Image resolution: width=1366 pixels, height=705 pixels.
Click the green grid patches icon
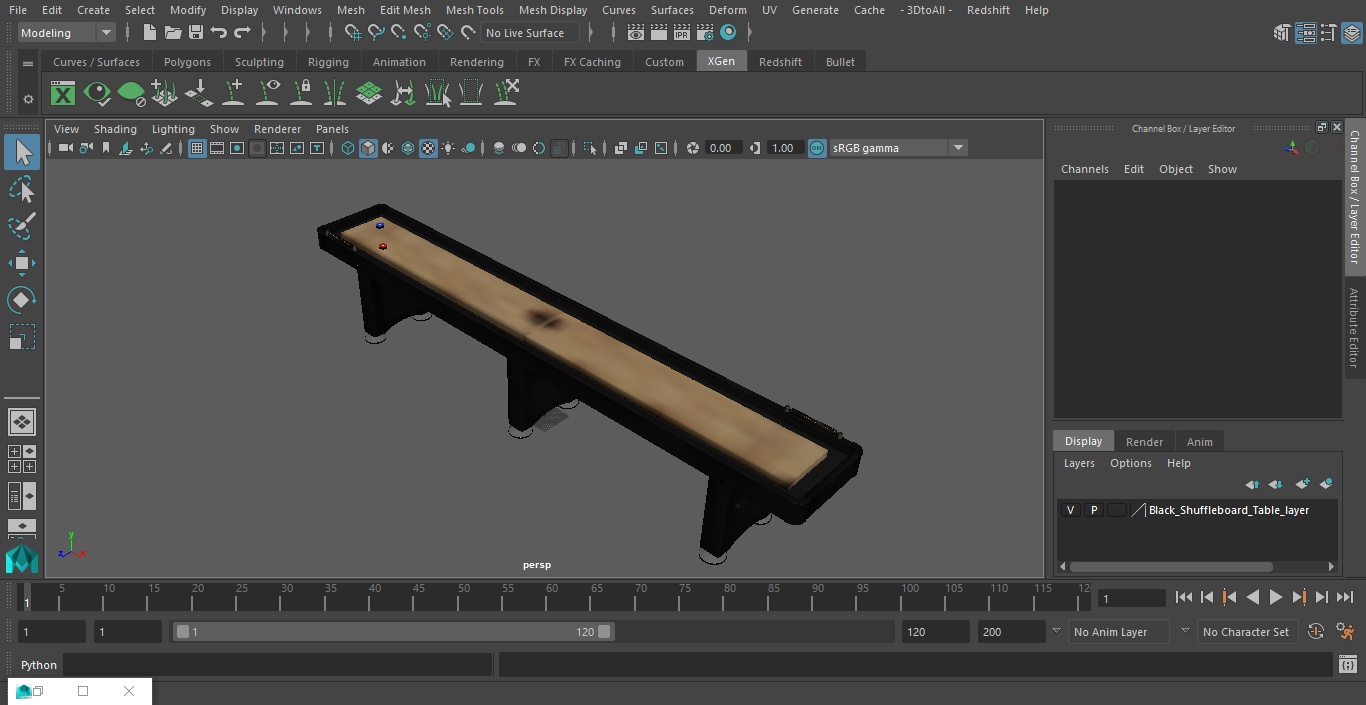[369, 94]
